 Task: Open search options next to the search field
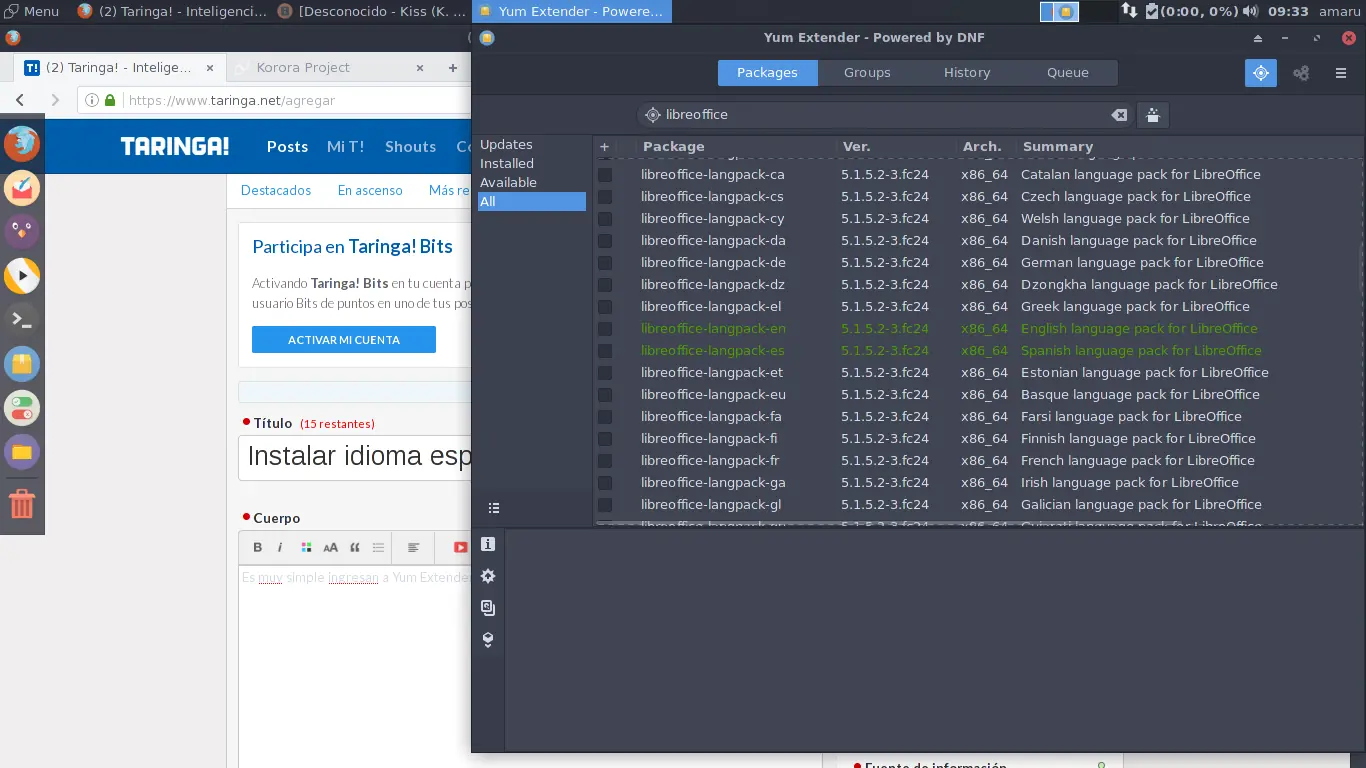[x=1153, y=115]
